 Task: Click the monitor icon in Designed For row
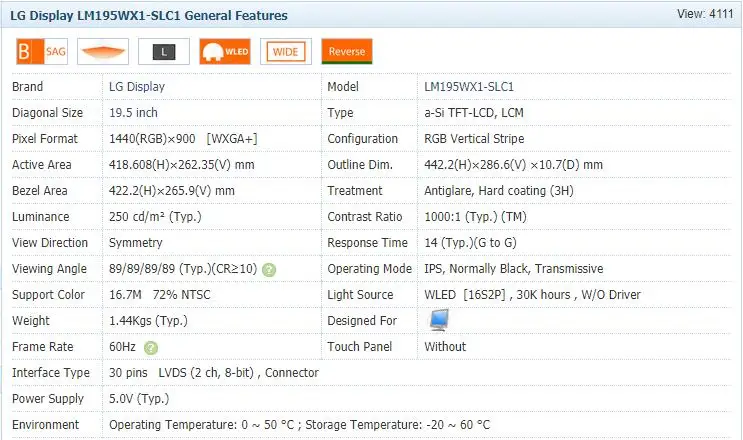[439, 320]
